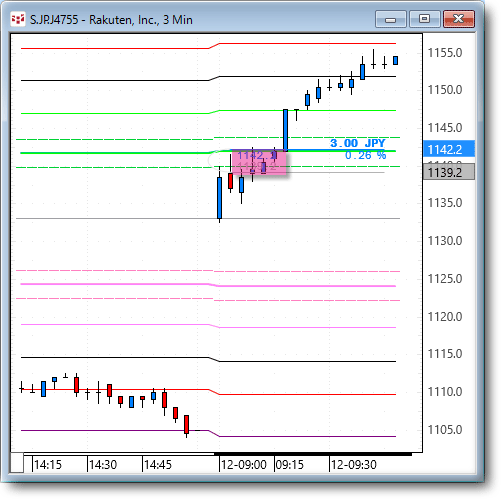Click the 14:15 time axis label
The height and width of the screenshot is (500, 502).
[48, 465]
